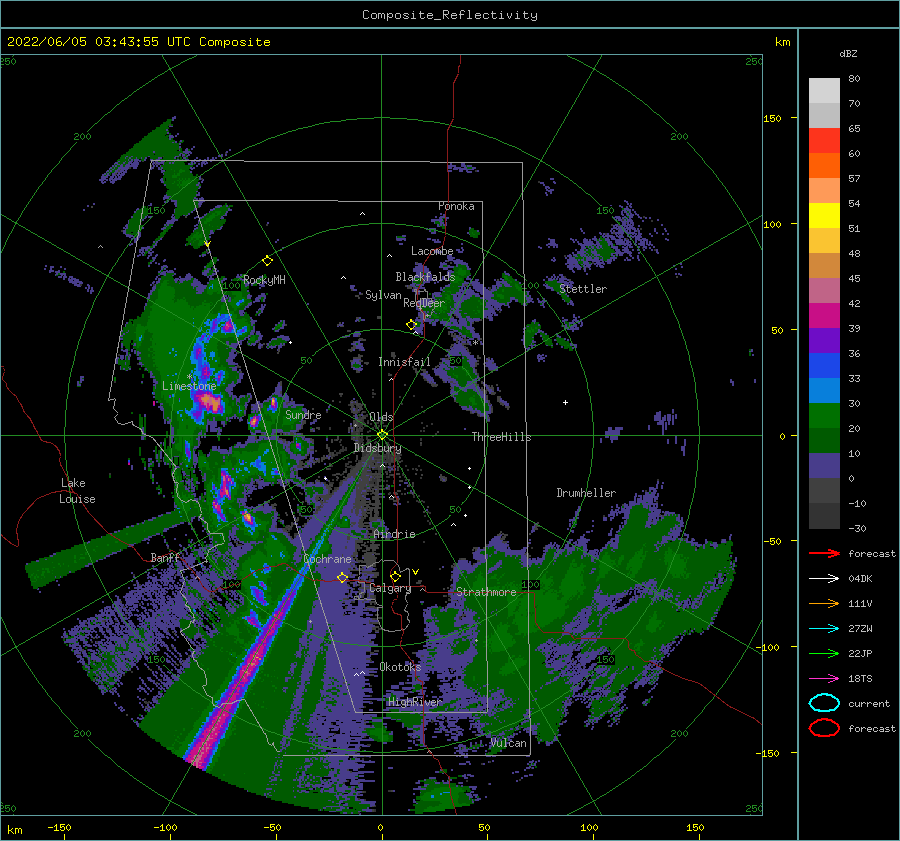Click the Didsbury label
900x841 pixels.
pyautogui.click(x=378, y=448)
